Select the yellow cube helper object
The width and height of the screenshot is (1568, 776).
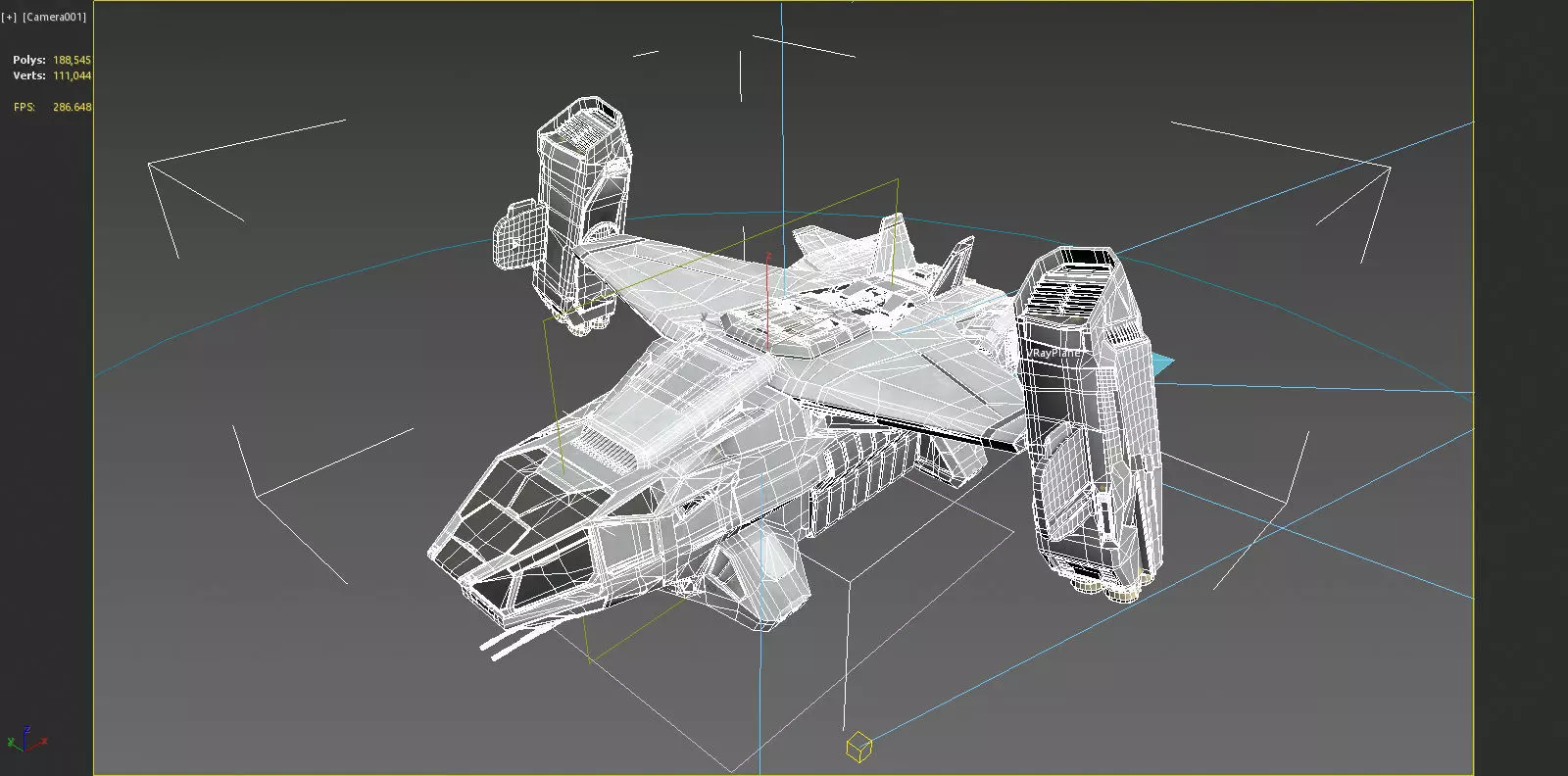tap(858, 747)
